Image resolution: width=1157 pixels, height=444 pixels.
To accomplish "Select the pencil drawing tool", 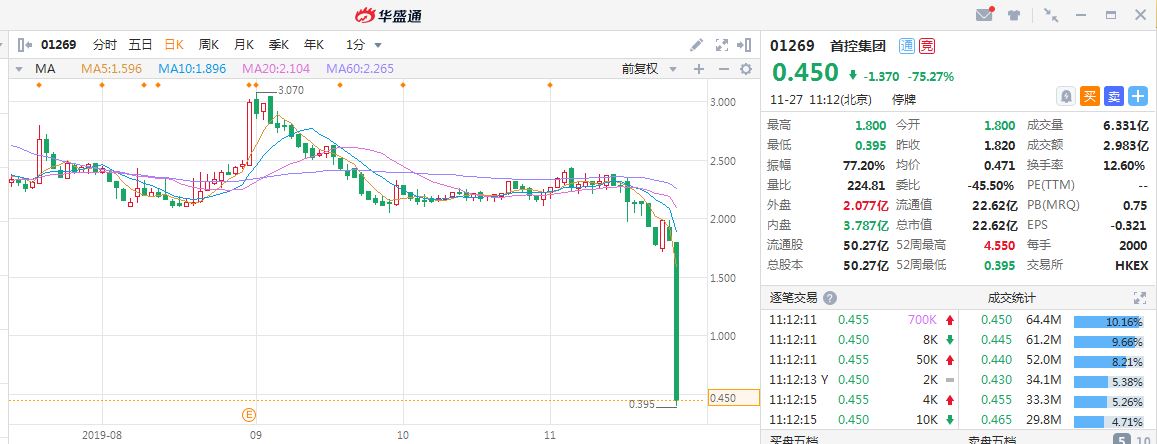I will point(697,45).
